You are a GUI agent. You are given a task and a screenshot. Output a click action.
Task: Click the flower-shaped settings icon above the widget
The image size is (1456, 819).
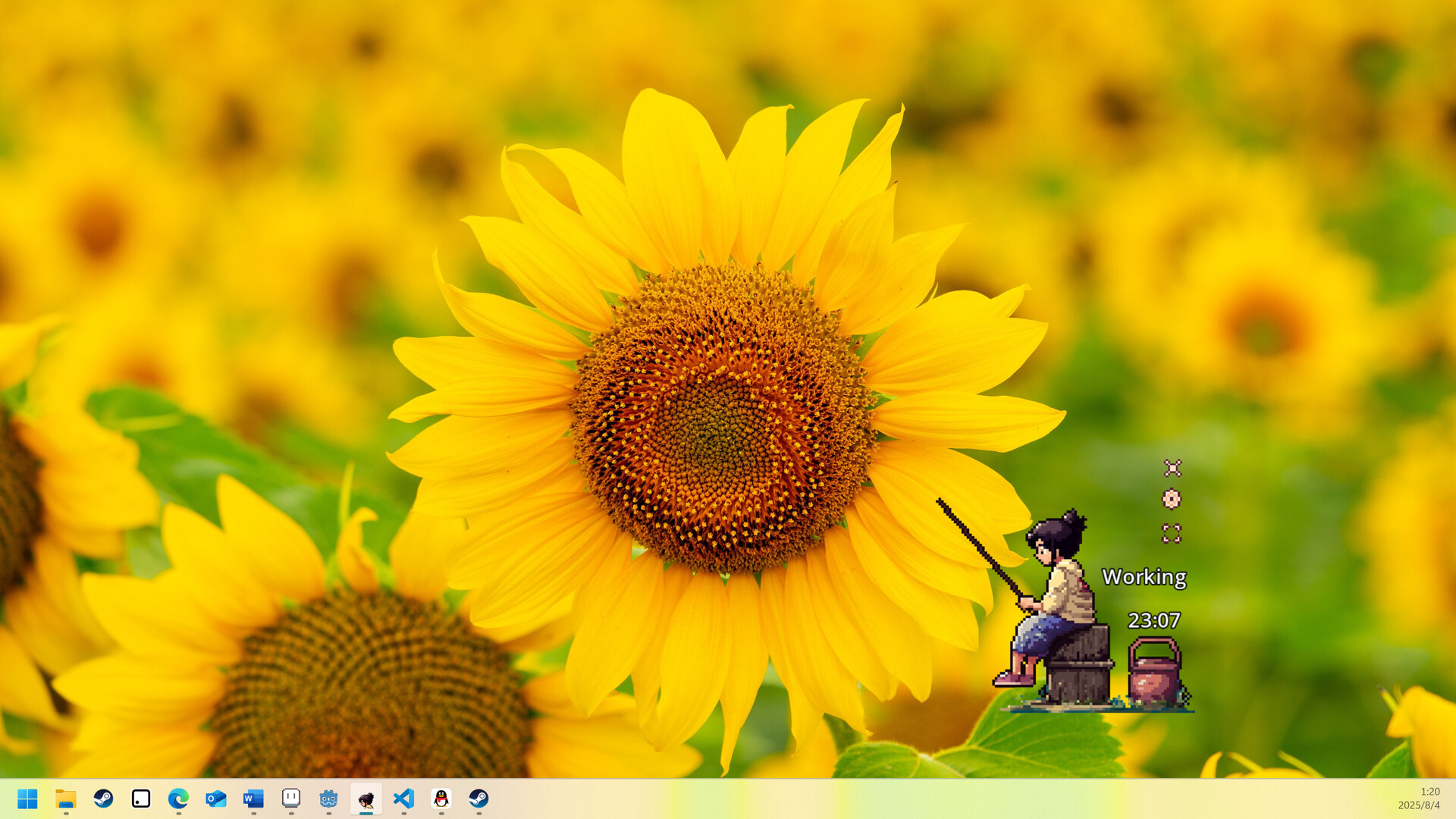click(x=1172, y=498)
